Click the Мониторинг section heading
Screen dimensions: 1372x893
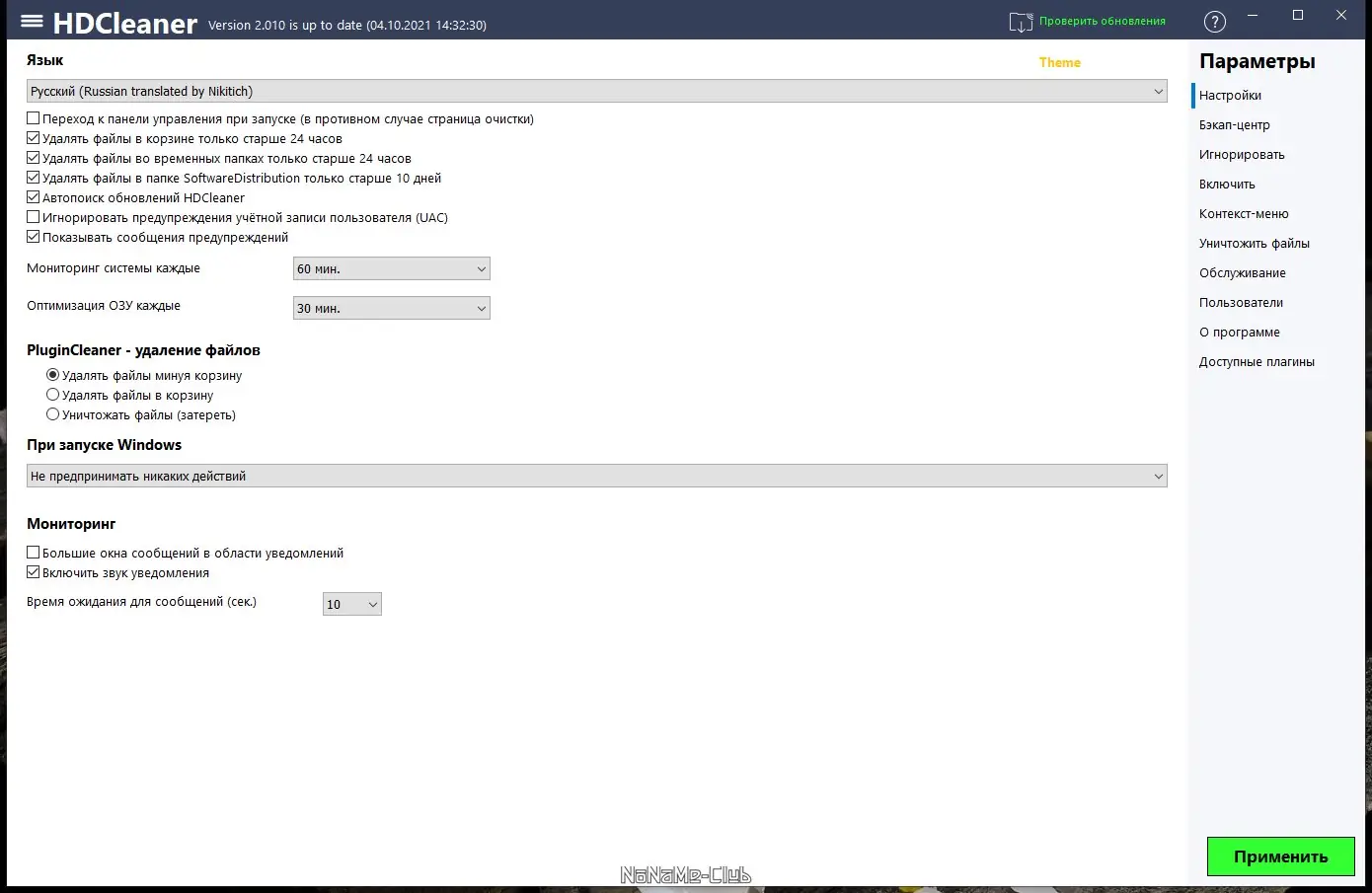[x=71, y=524]
